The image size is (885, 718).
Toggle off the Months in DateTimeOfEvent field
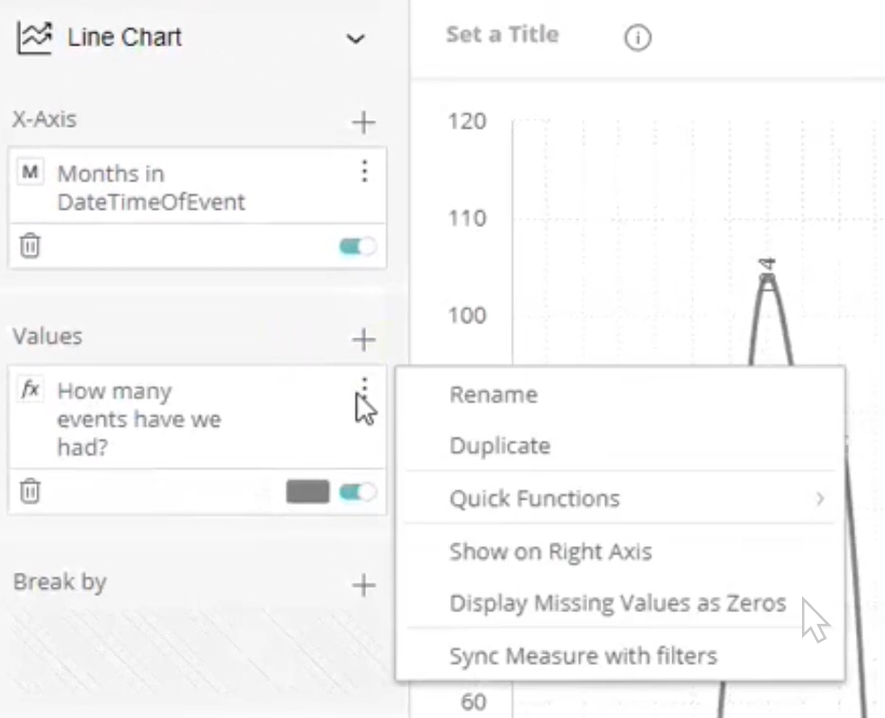(x=358, y=246)
